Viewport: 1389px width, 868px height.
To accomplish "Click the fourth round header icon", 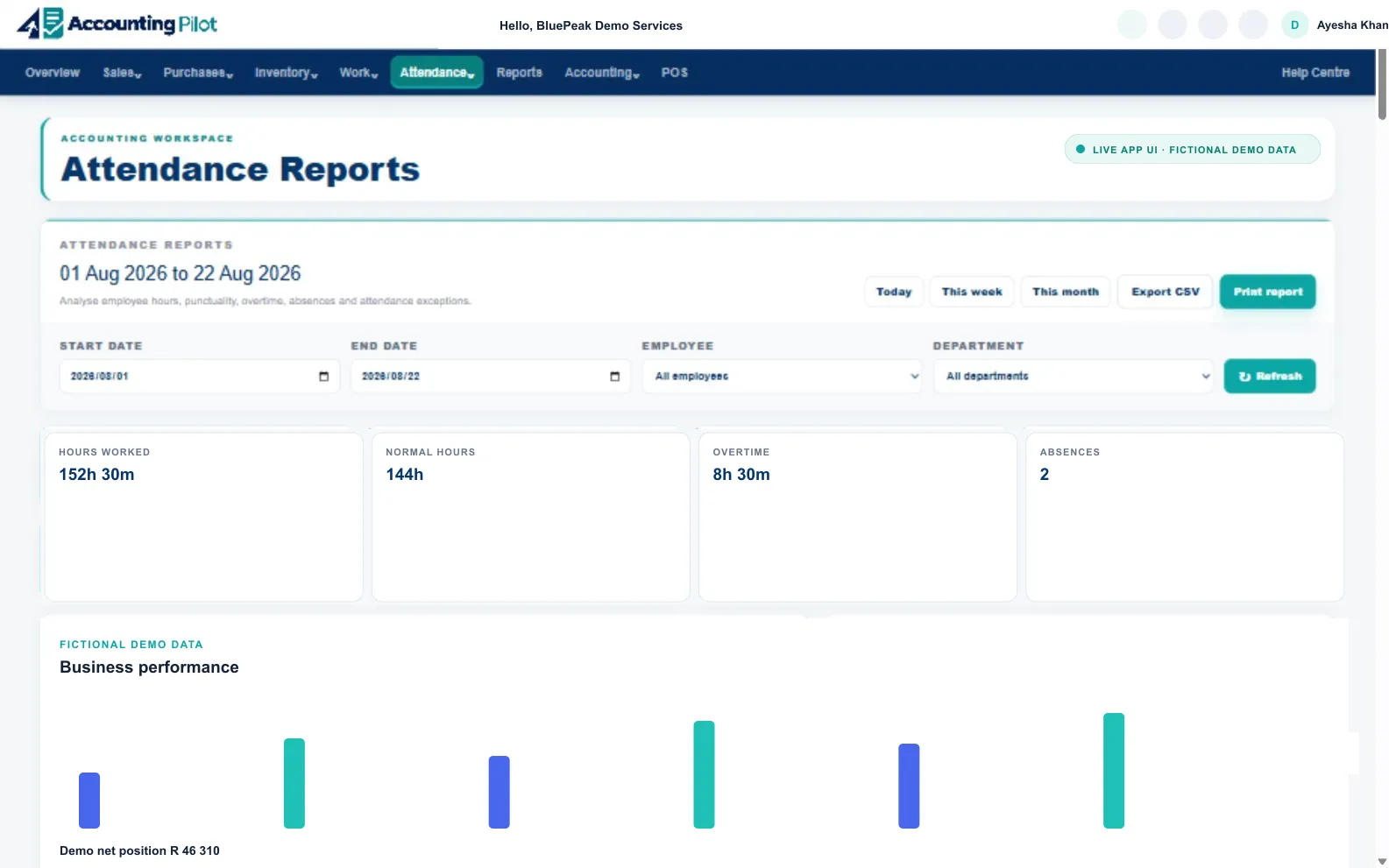I will 1253,25.
